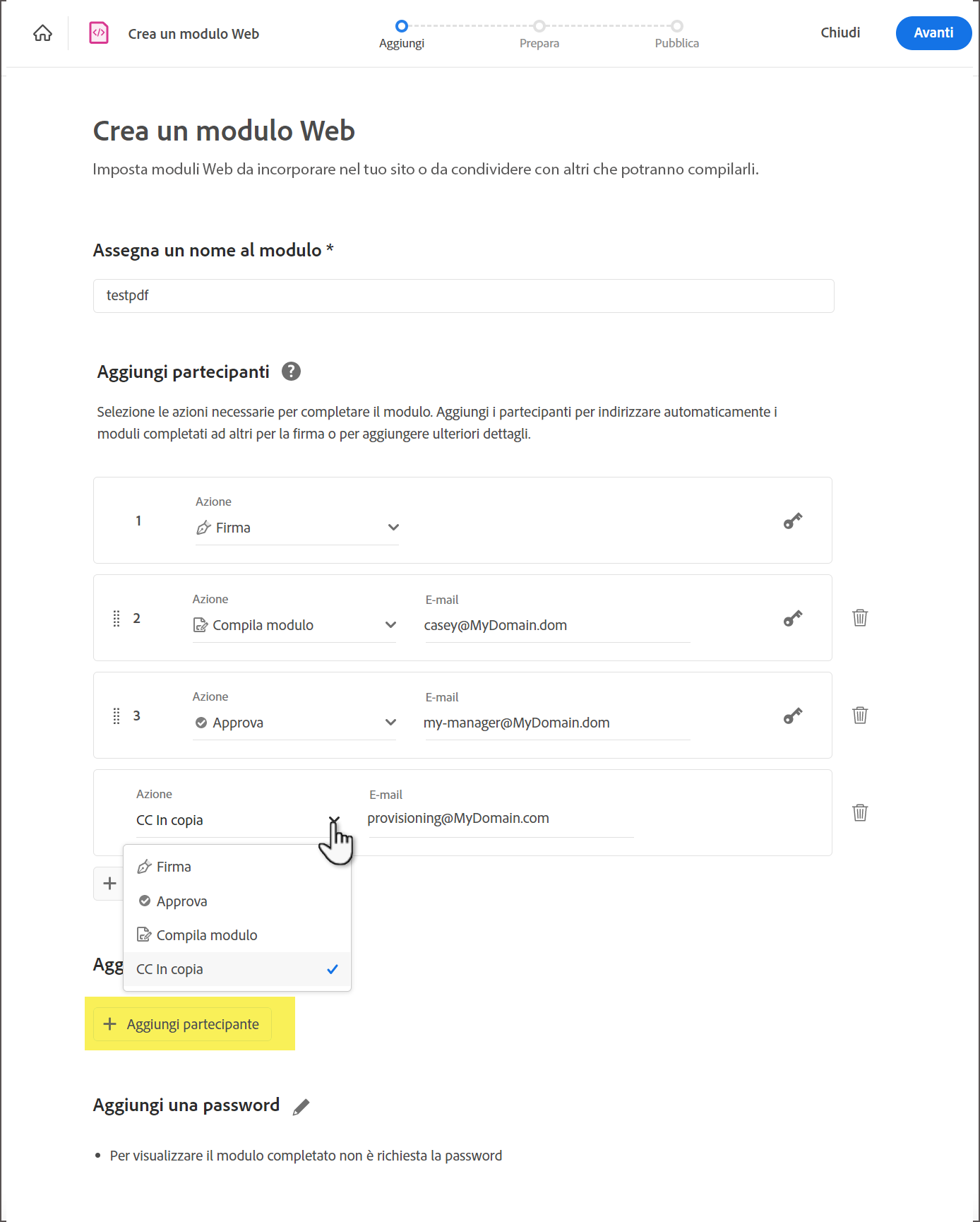Click Aggiungi partecipante button
The image size is (980, 1222).
pyautogui.click(x=182, y=1024)
